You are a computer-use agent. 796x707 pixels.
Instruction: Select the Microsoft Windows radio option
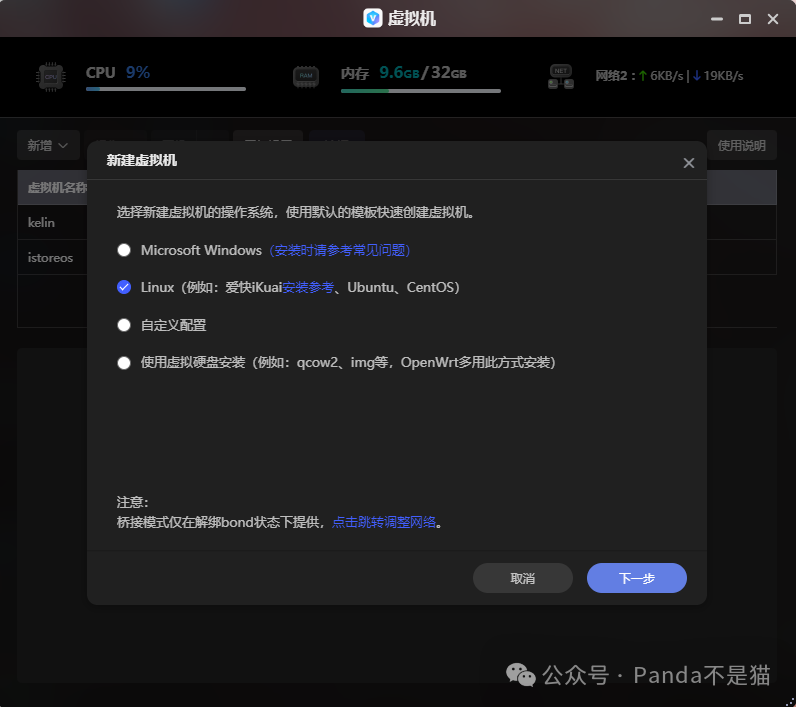[x=124, y=250]
